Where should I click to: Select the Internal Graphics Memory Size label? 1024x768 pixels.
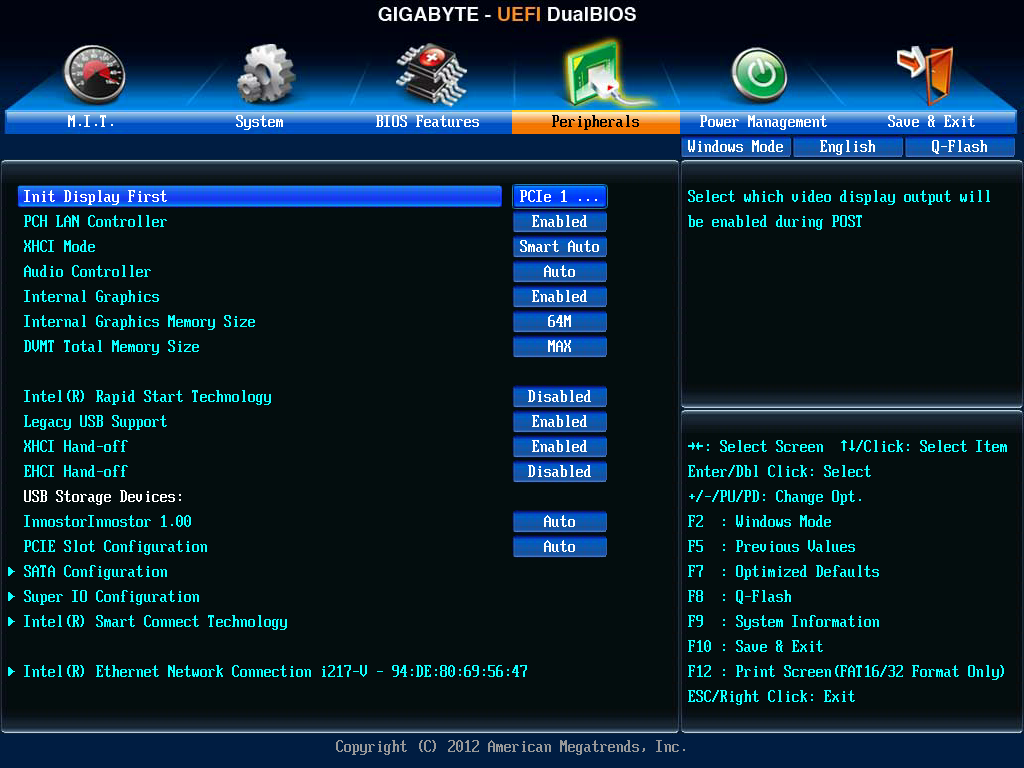point(139,321)
